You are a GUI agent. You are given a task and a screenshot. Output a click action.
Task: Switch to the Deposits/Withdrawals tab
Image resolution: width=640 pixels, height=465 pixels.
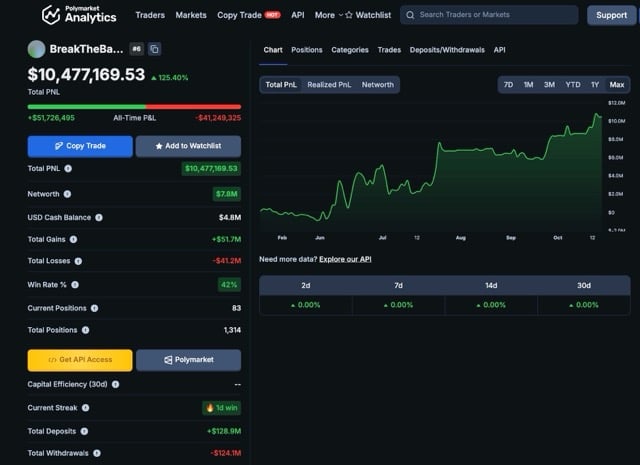pos(447,50)
